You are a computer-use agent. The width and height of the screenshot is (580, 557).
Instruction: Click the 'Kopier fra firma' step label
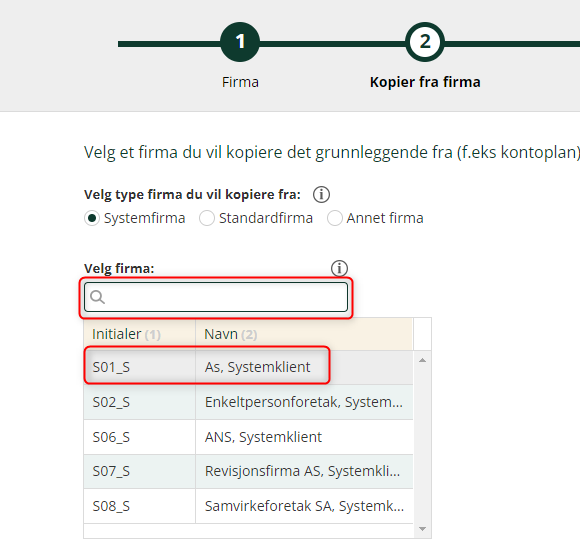425,82
